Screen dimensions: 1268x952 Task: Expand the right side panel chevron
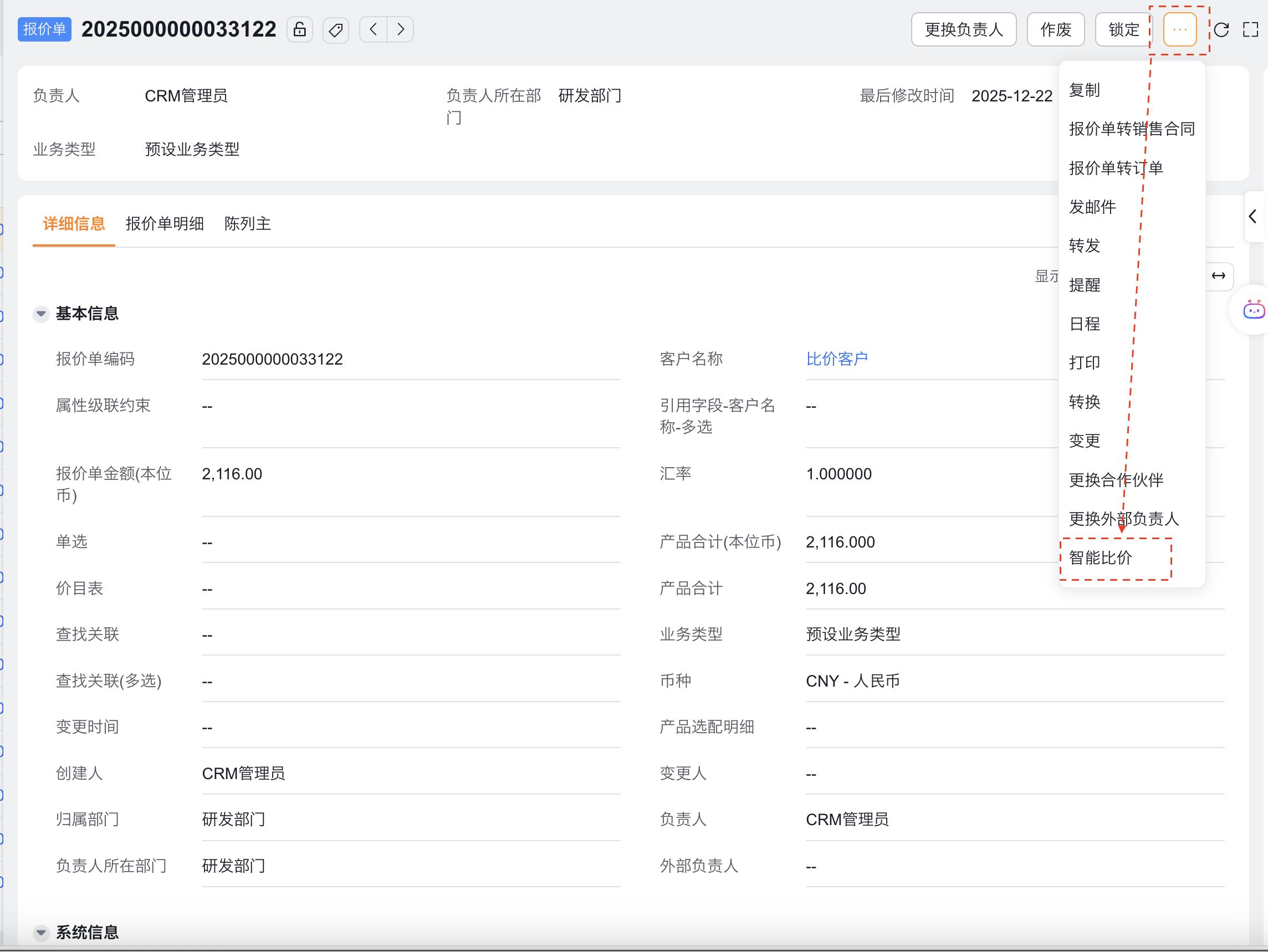[x=1252, y=217]
